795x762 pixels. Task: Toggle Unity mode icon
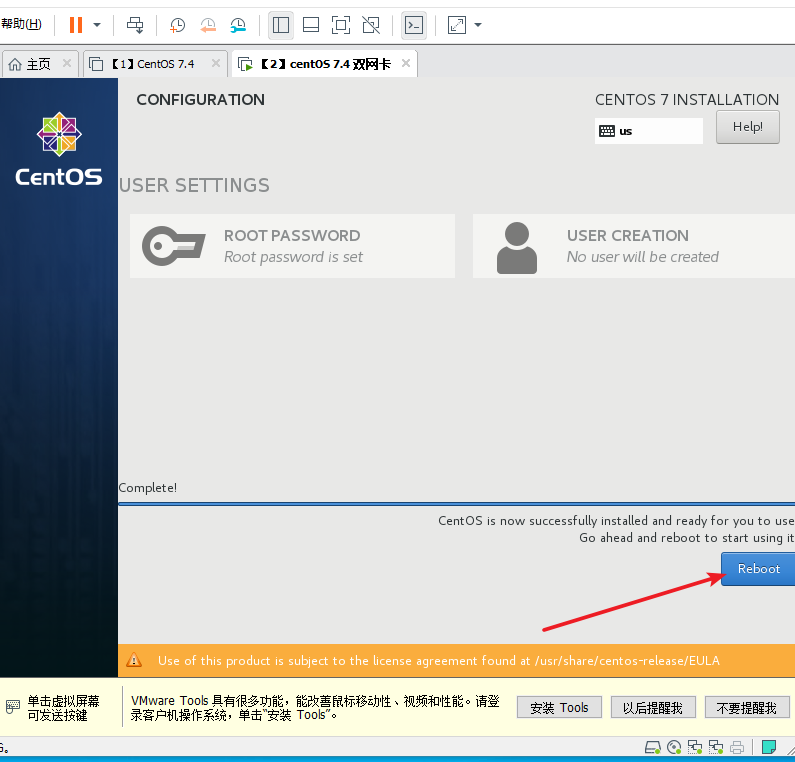click(x=371, y=25)
